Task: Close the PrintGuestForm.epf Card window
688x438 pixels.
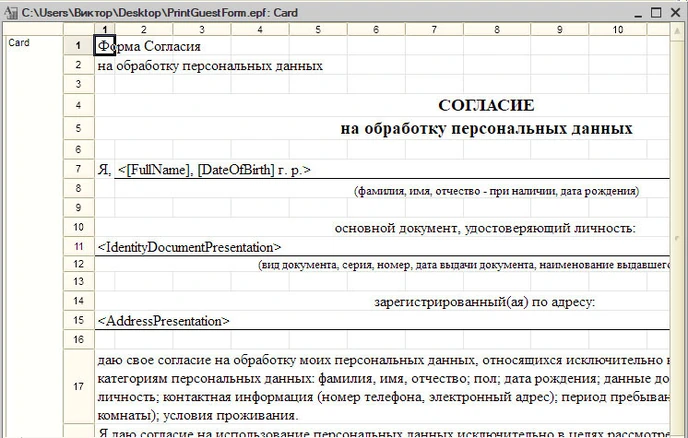Action: pos(676,12)
